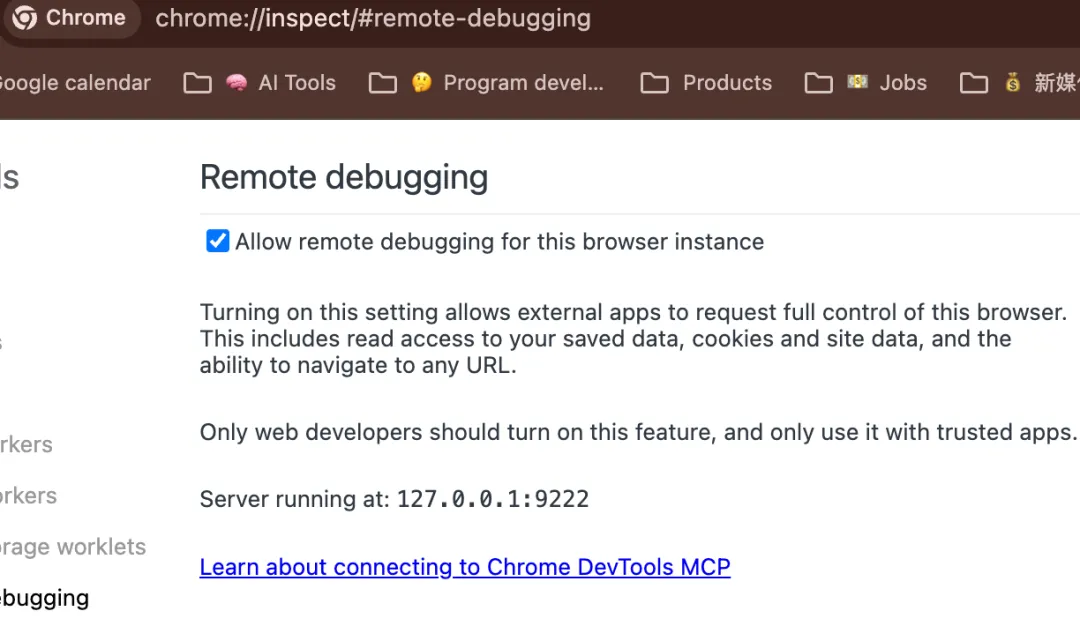The height and width of the screenshot is (626, 1080).
Task: Click the server address 127.0.0.1:9222
Action: (492, 499)
